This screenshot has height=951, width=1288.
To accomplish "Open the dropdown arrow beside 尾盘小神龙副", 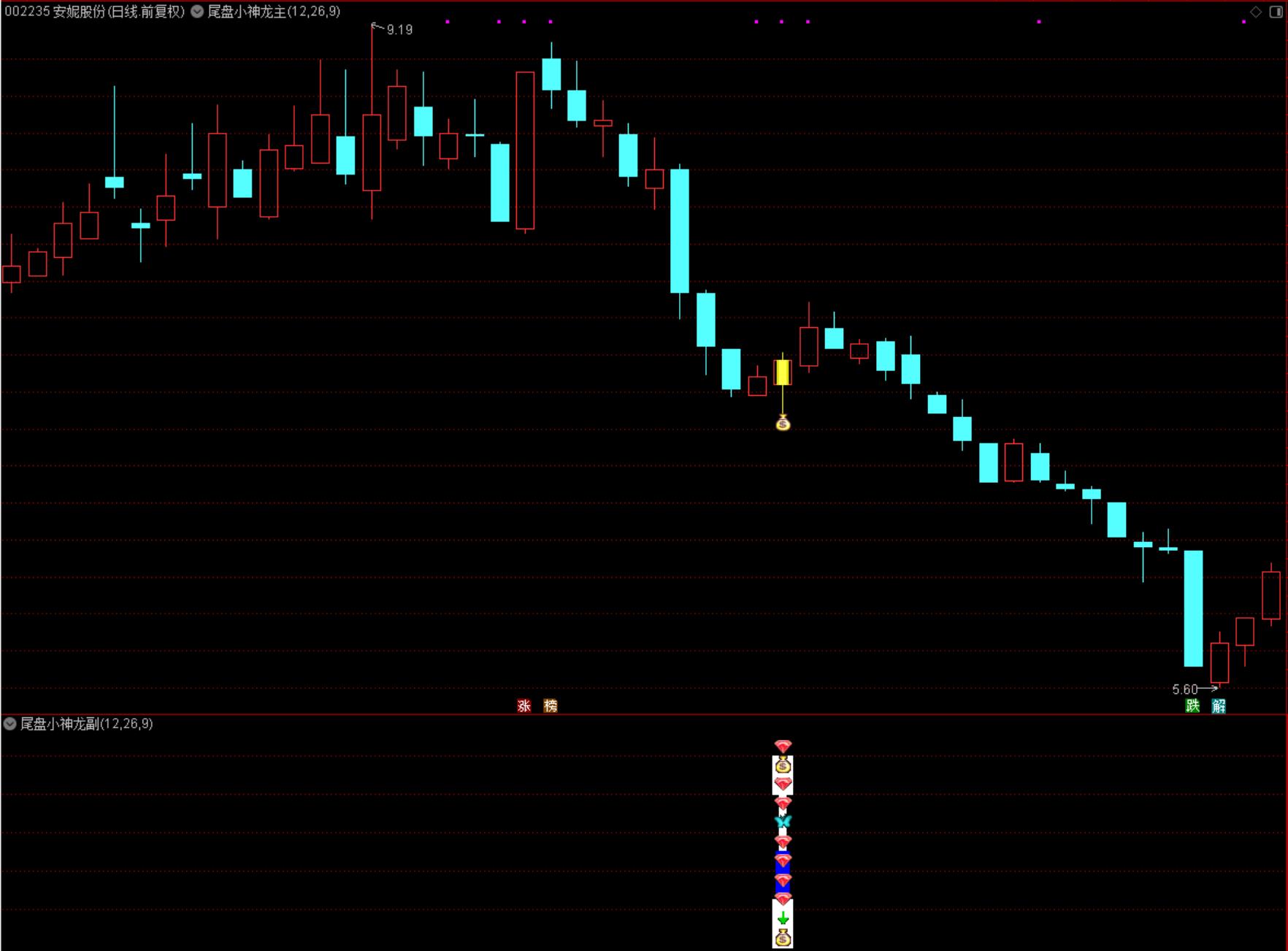I will [x=10, y=724].
